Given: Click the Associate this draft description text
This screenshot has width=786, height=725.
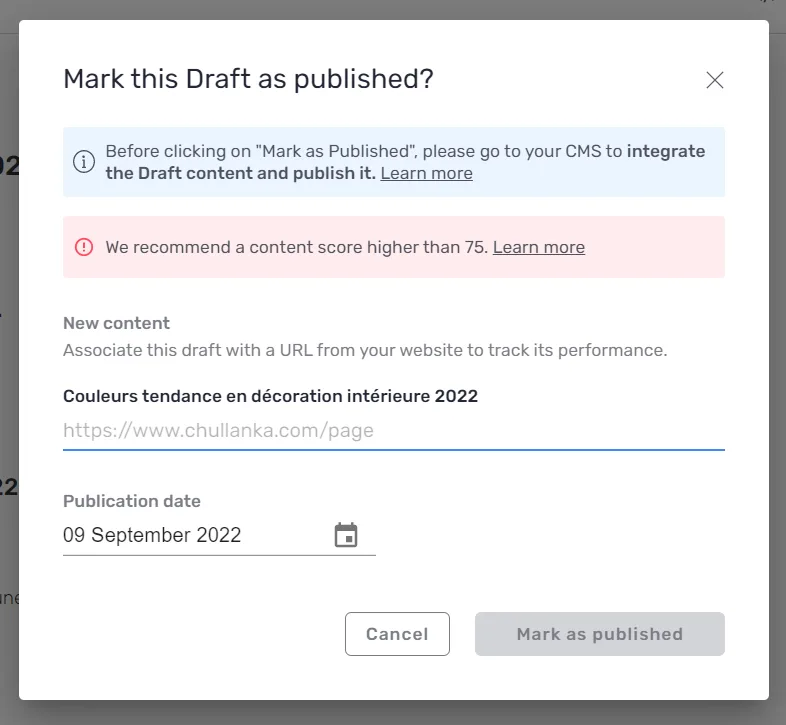Looking at the screenshot, I should pos(365,350).
